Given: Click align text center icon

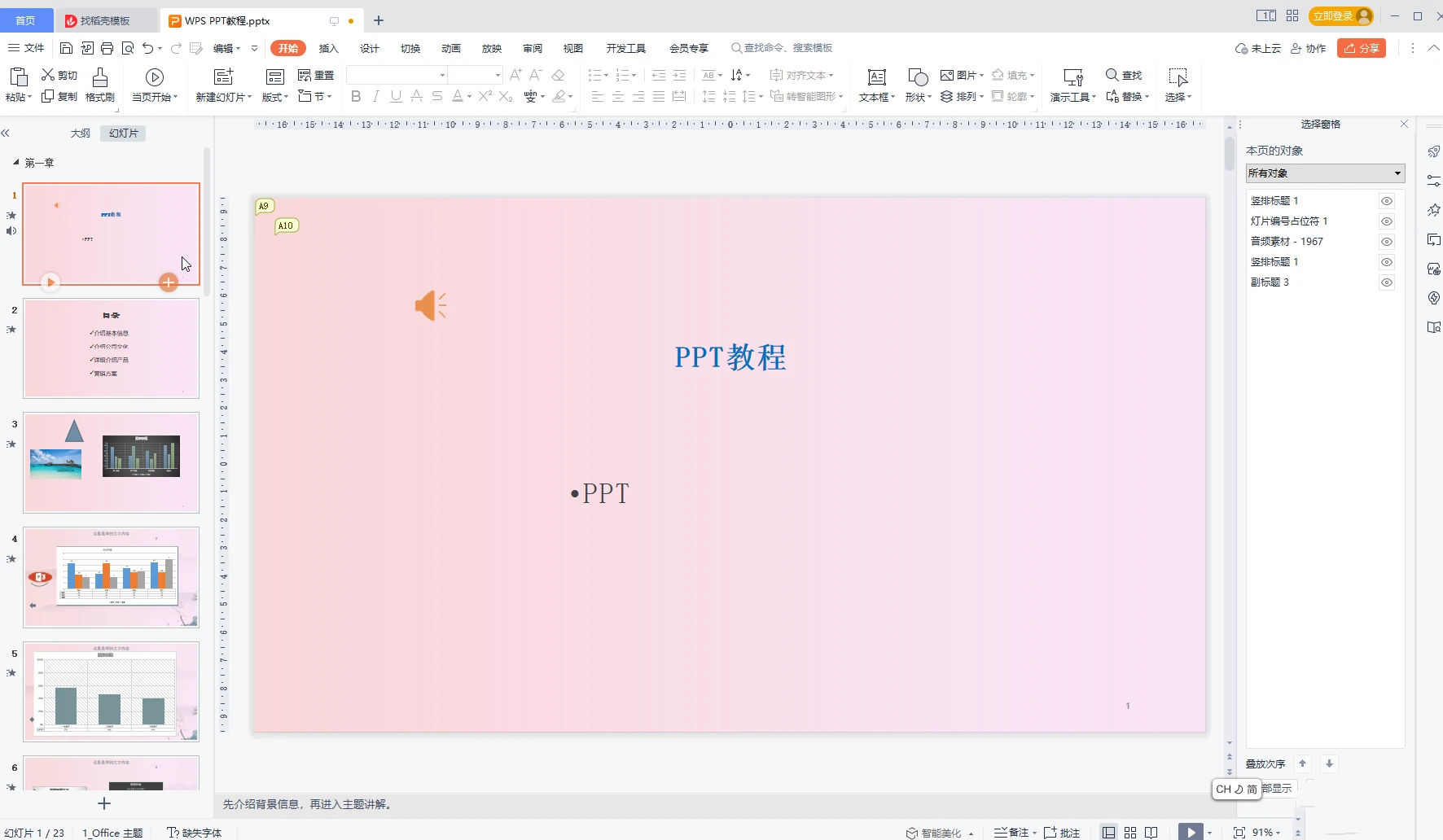Looking at the screenshot, I should 618,96.
